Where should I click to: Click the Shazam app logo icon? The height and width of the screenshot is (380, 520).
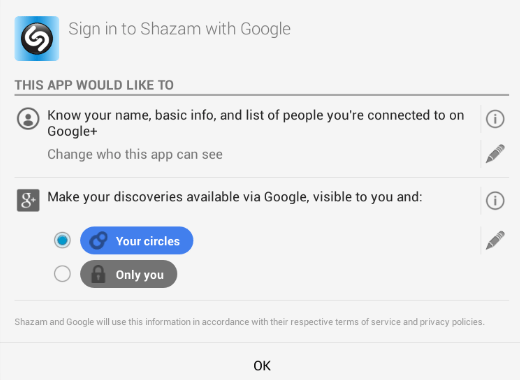37,38
